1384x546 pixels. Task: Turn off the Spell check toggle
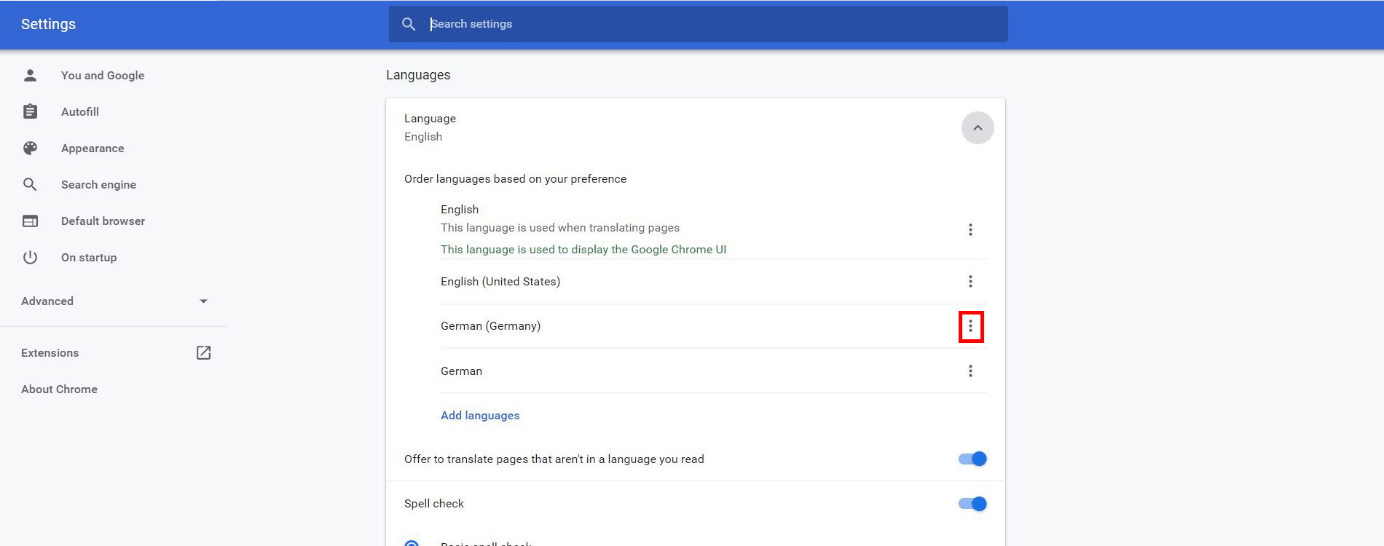972,504
